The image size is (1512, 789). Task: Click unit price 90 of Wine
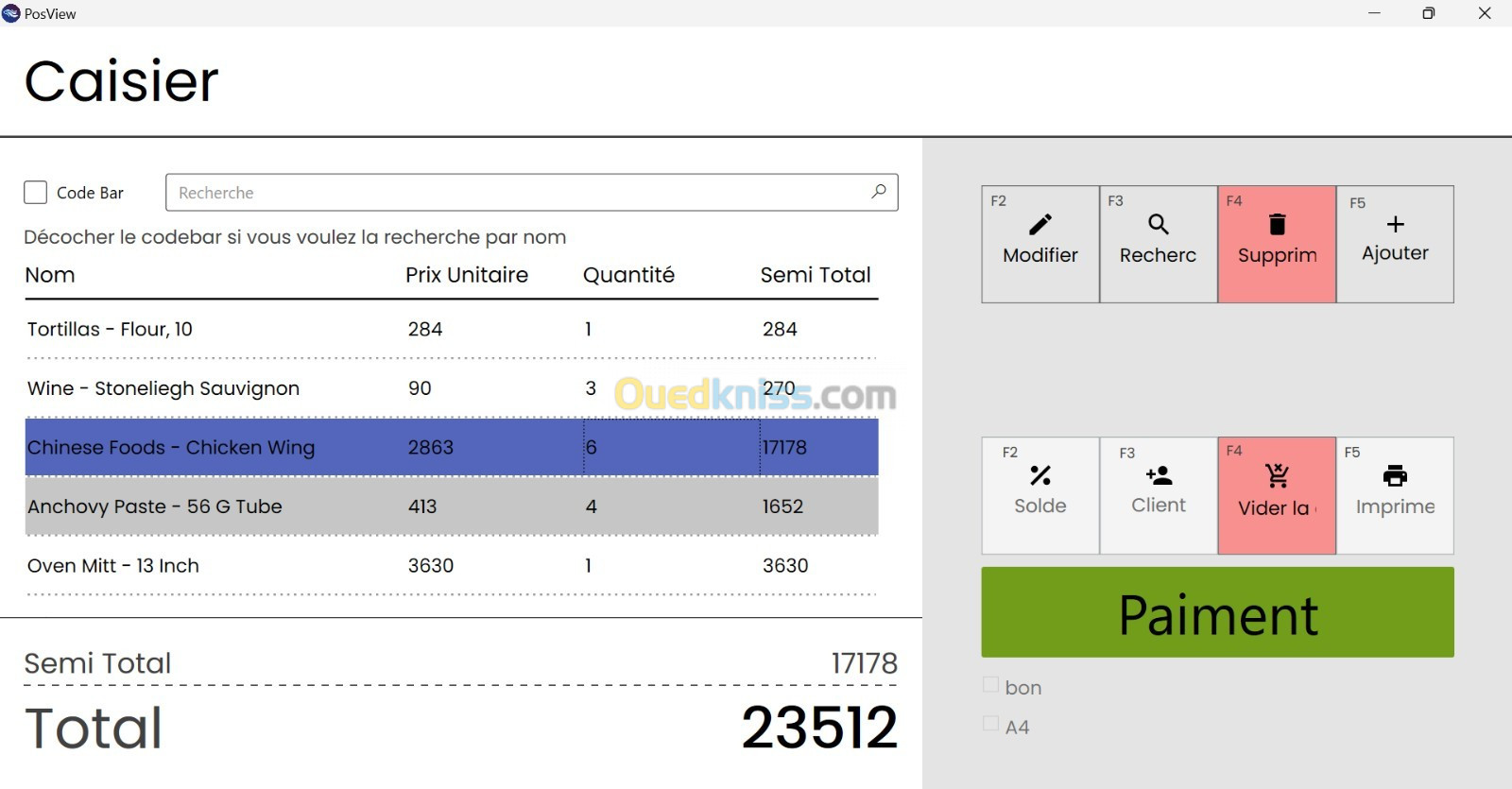420,388
